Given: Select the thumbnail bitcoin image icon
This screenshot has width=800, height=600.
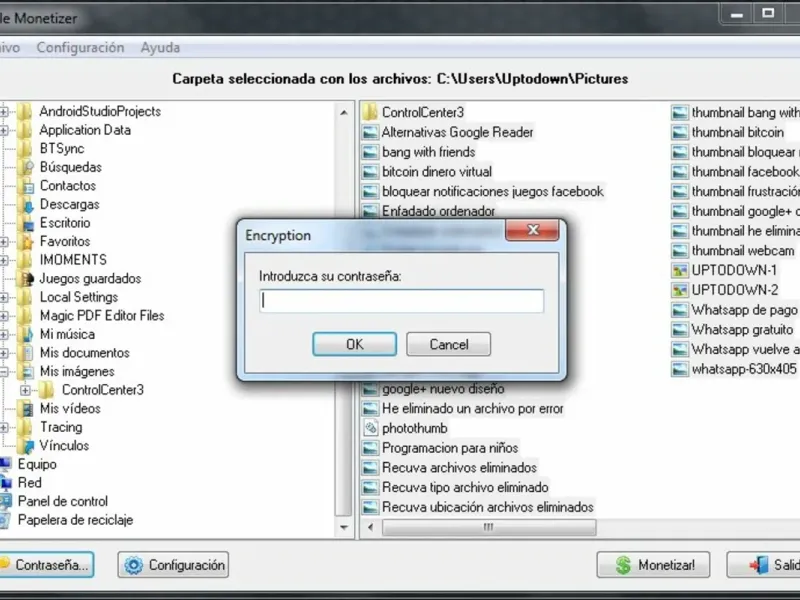Looking at the screenshot, I should [x=680, y=133].
